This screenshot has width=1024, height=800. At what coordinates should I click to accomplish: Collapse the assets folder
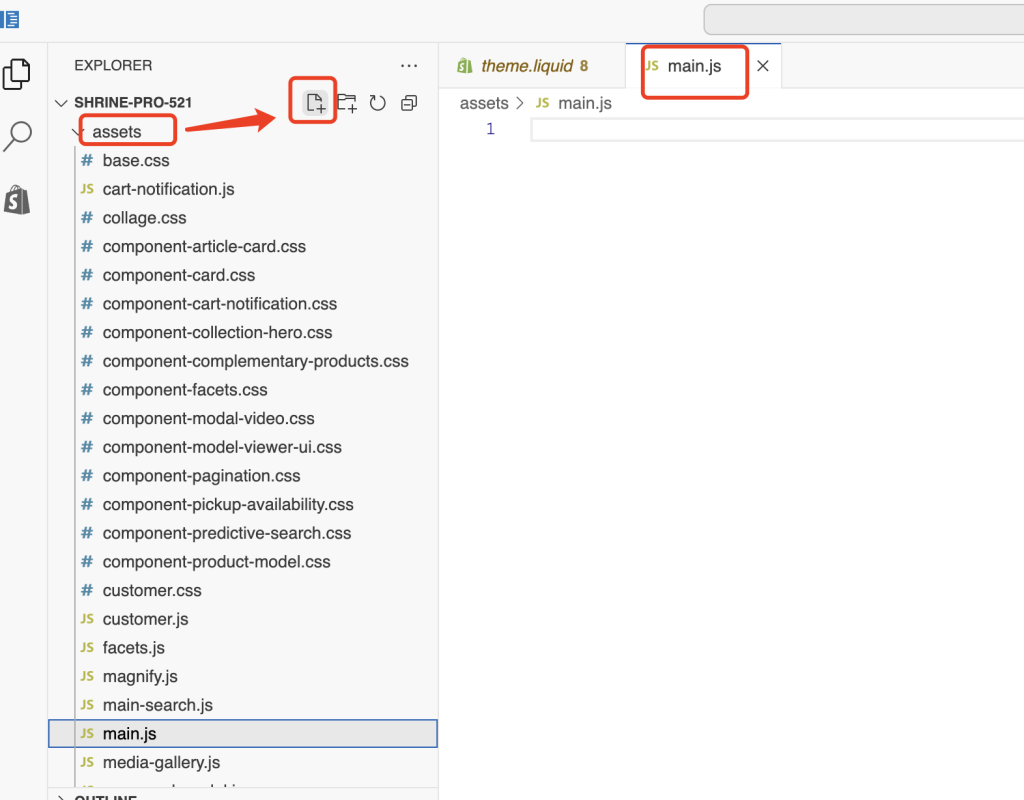click(117, 131)
